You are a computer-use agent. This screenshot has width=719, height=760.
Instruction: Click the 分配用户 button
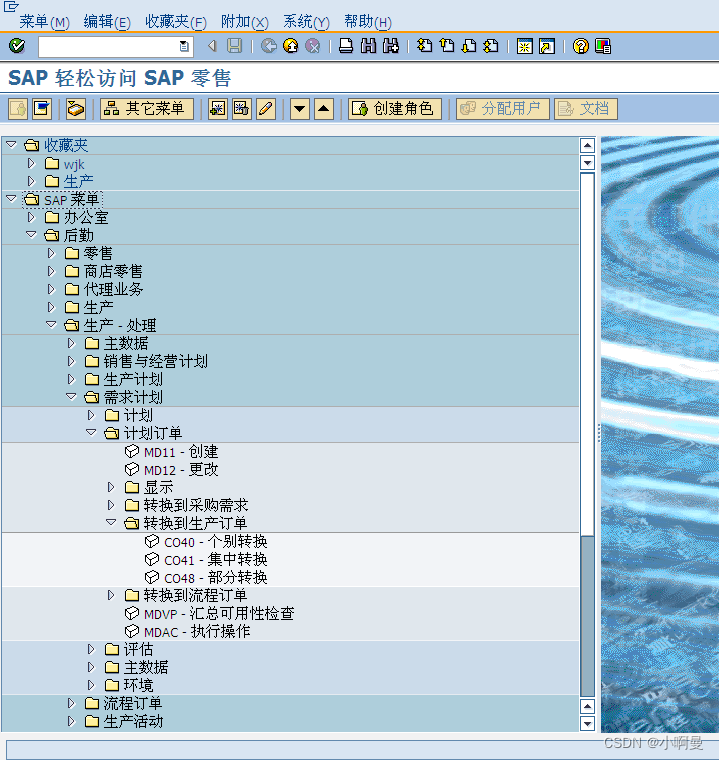(x=502, y=109)
